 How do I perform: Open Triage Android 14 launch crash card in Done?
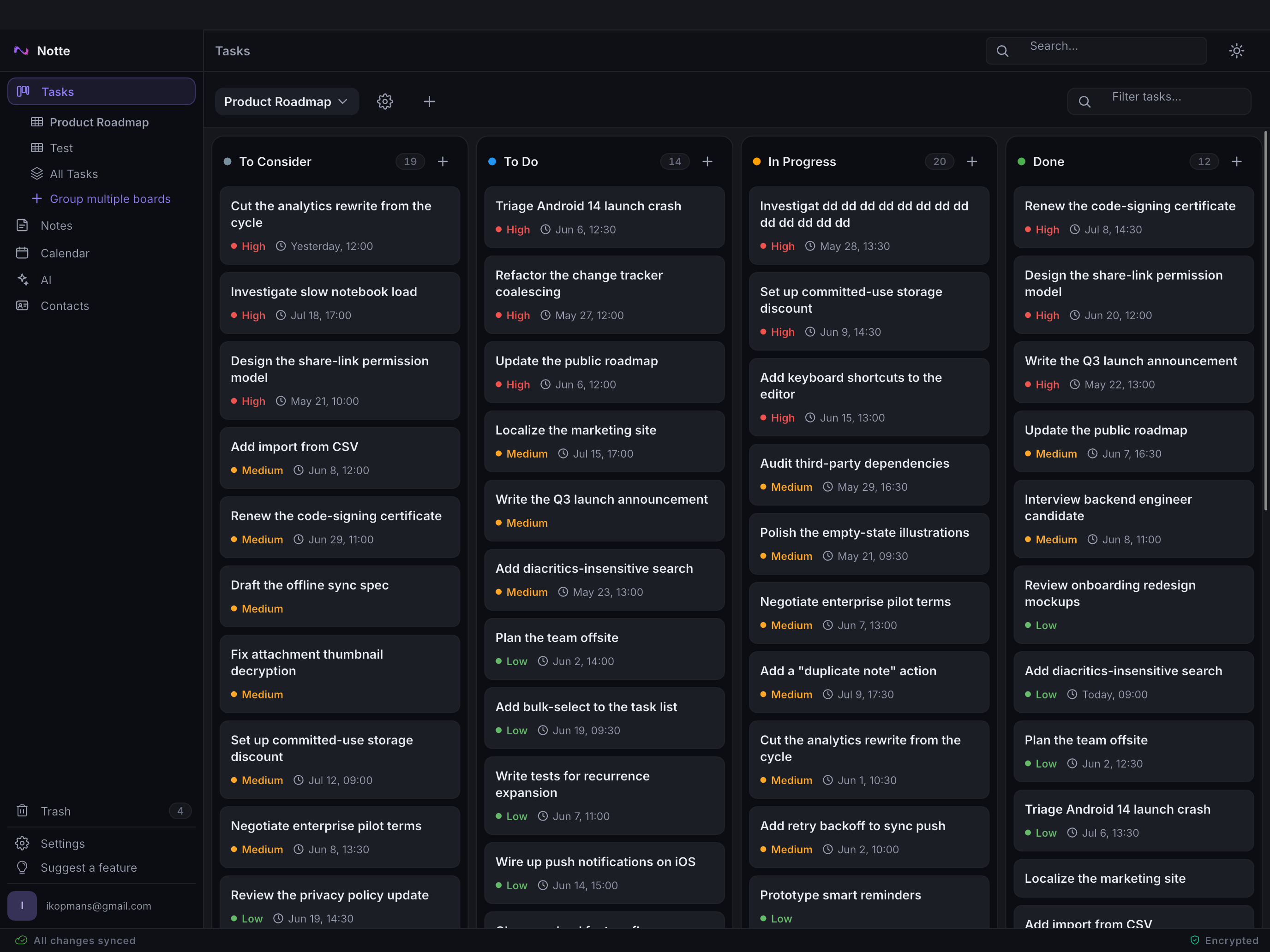(x=1134, y=821)
